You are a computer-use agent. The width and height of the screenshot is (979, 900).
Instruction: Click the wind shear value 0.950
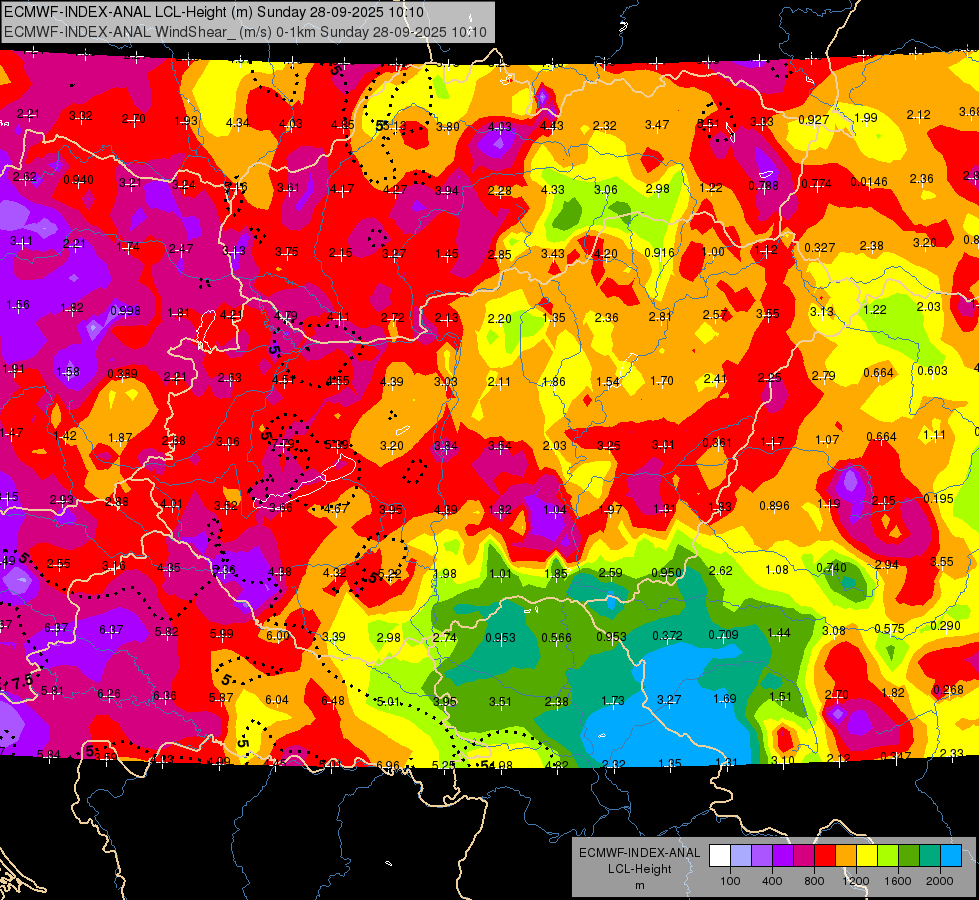tap(667, 573)
